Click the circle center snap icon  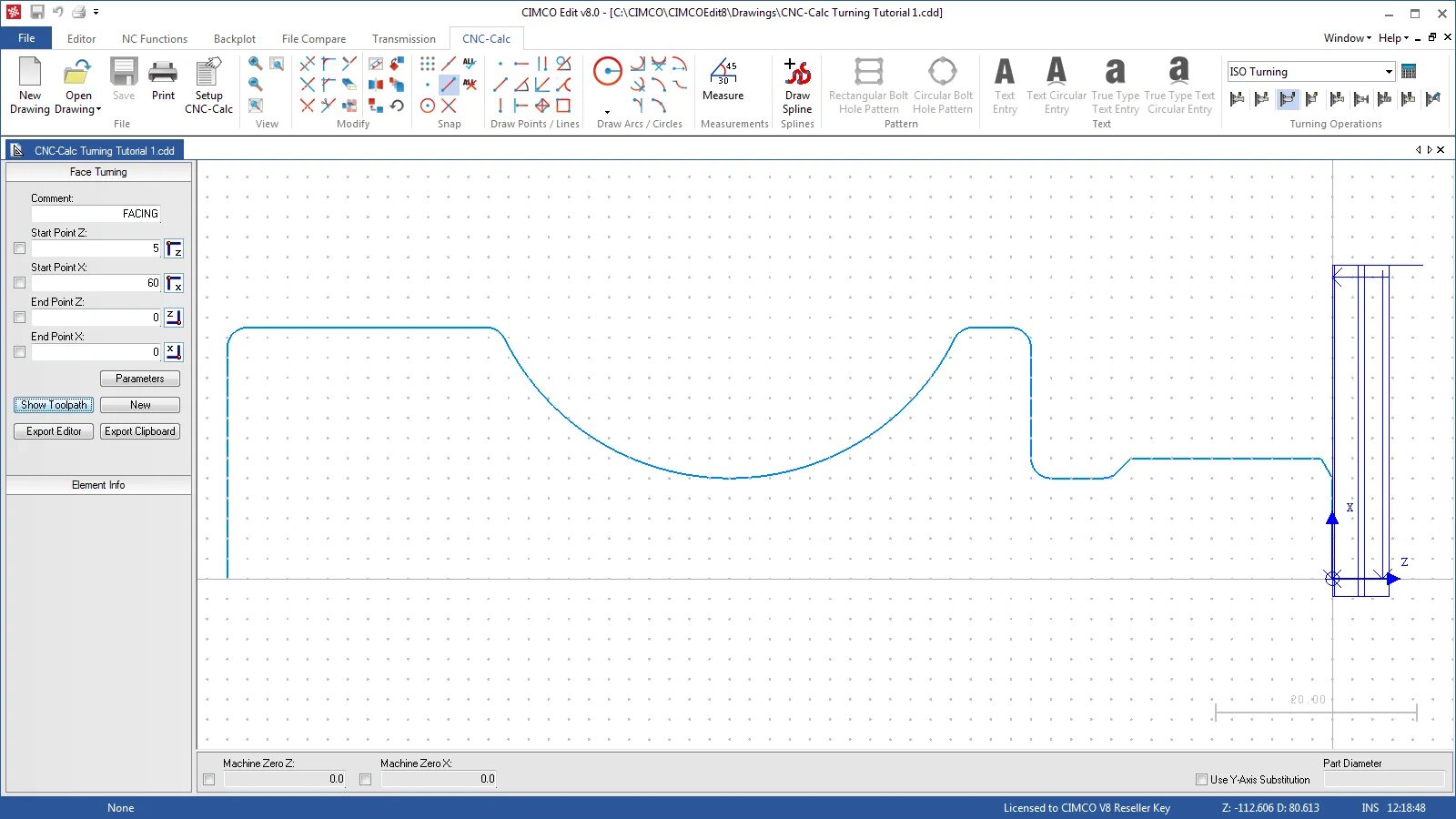click(x=428, y=106)
